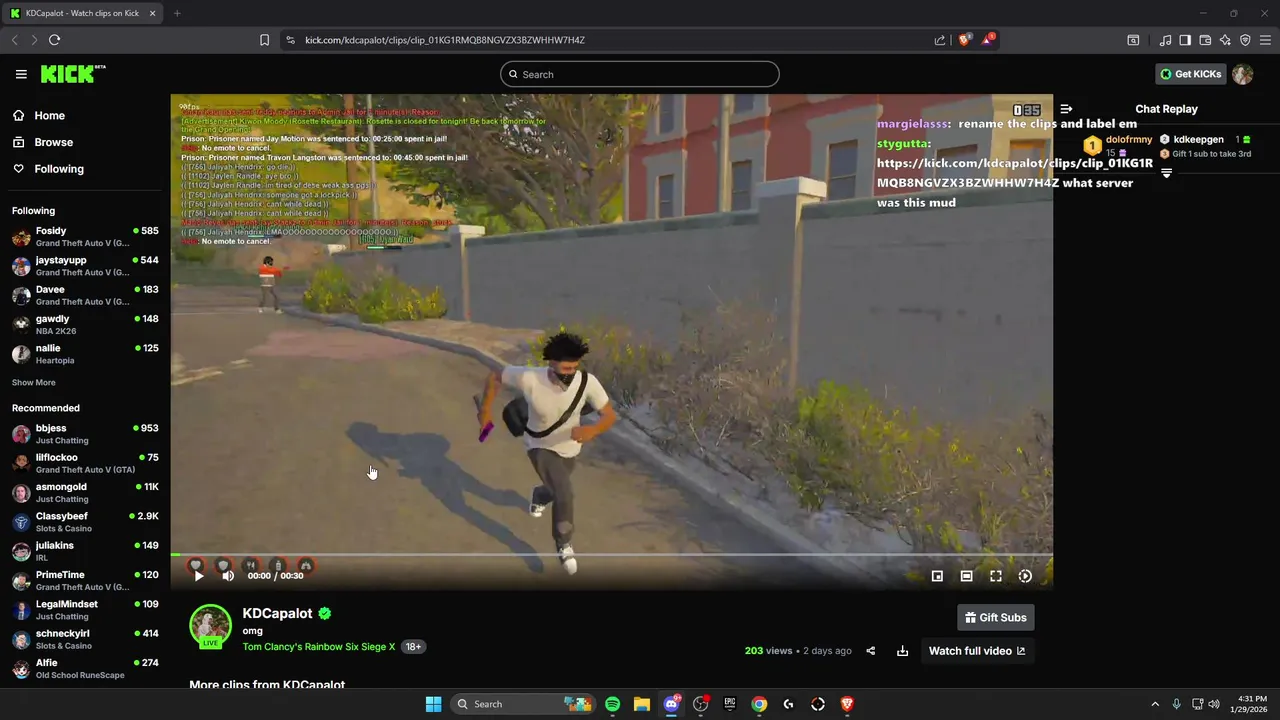The image size is (1280, 720).
Task: Open jaystayupp's channel
Action: [x=85, y=266]
